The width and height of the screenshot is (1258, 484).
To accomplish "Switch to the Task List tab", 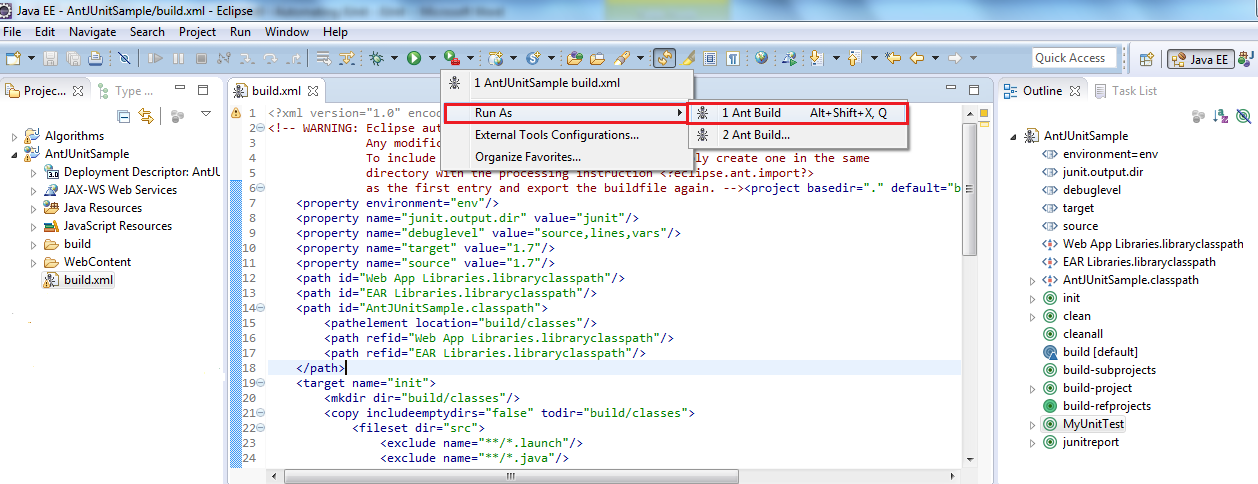I will point(1134,91).
